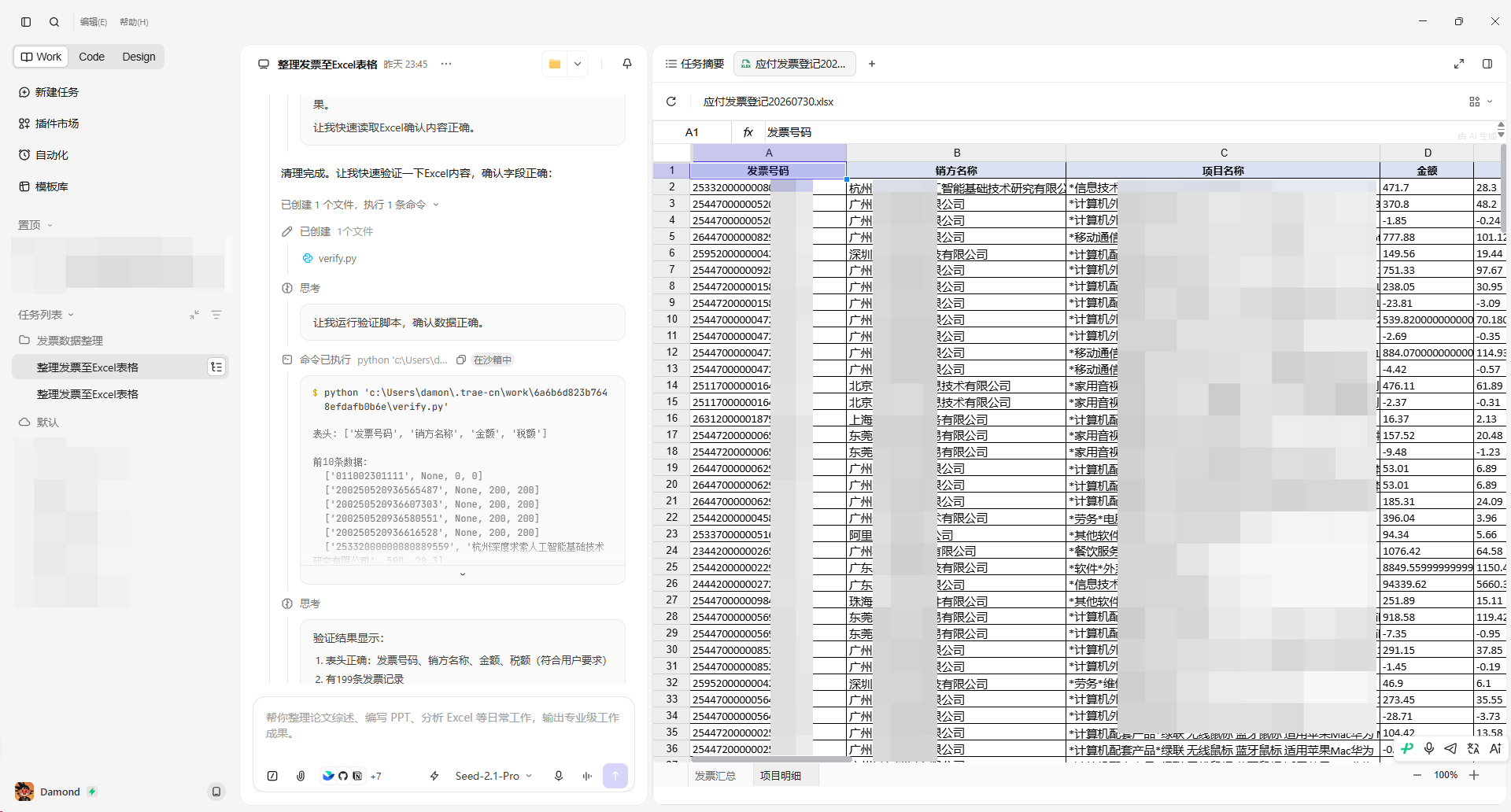This screenshot has width=1511, height=812.
Task: Click the notification bell icon in chat header
Action: tap(627, 64)
